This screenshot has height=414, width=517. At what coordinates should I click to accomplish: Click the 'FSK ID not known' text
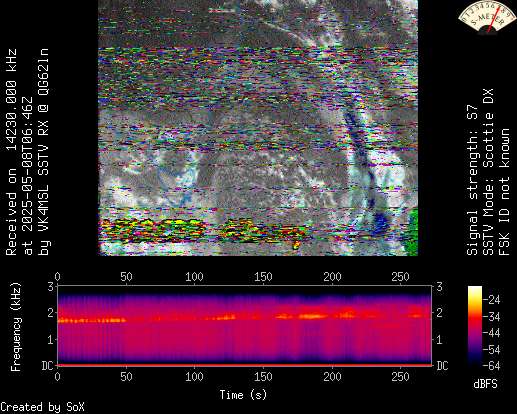coord(504,192)
